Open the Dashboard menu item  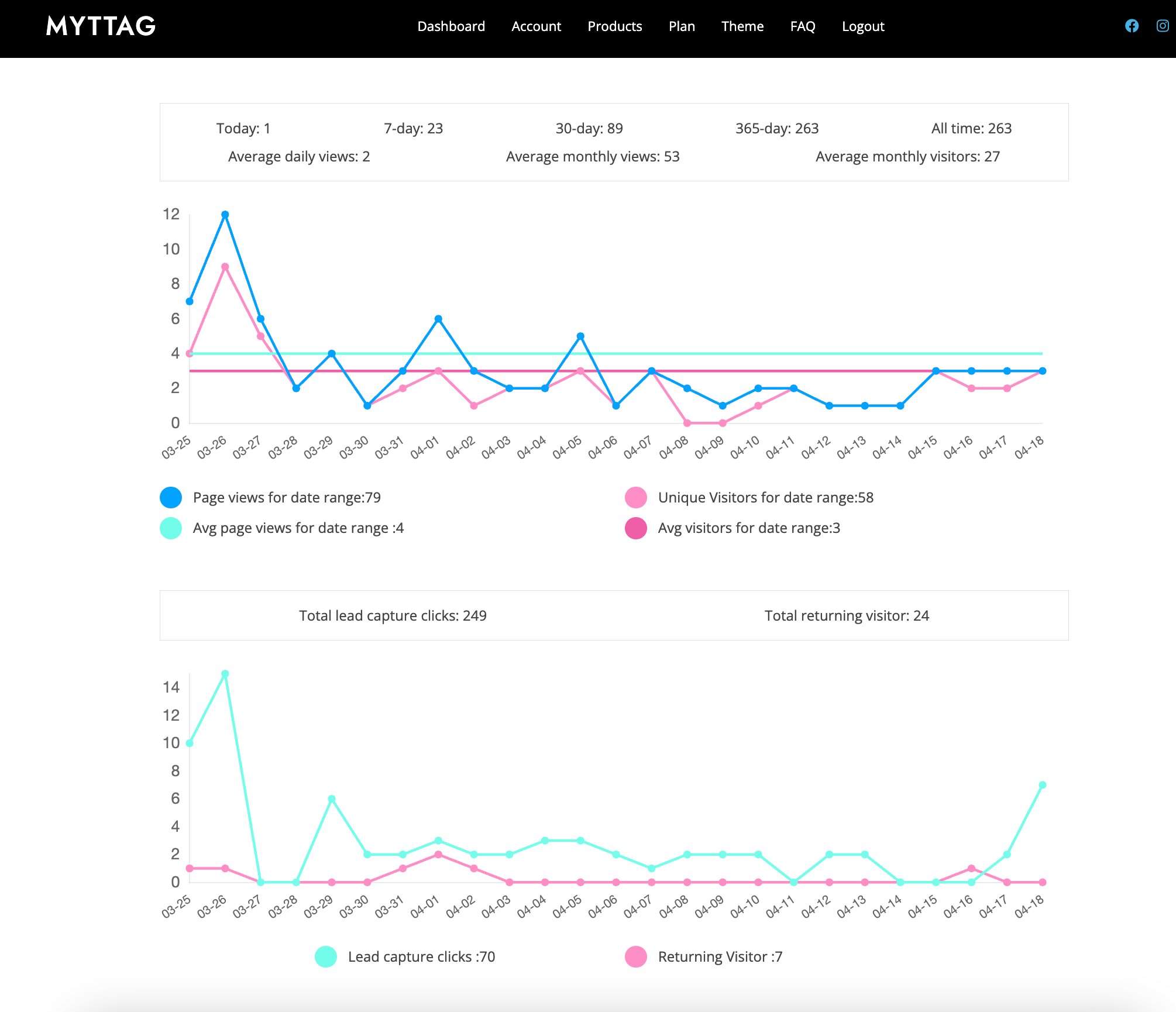pos(451,26)
